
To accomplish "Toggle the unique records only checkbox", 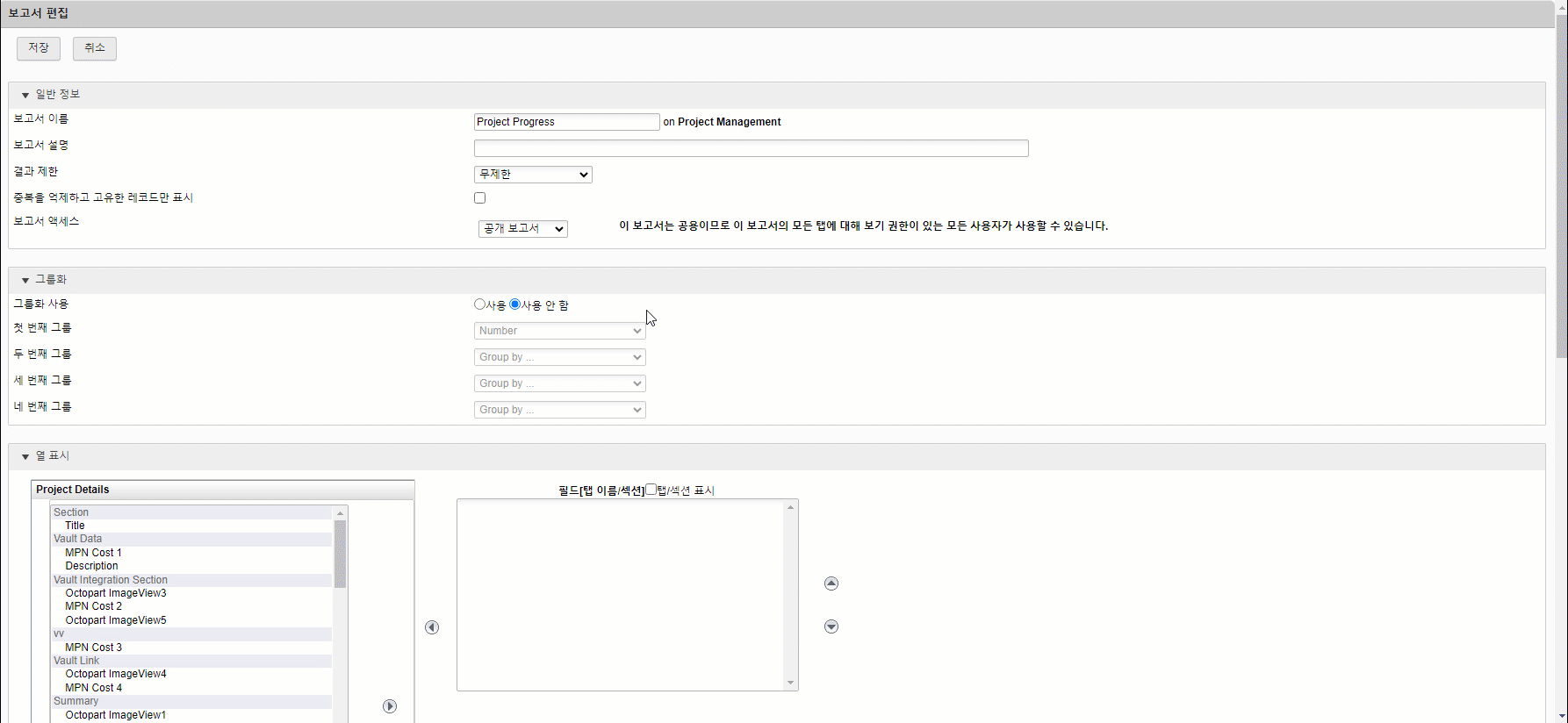I will [x=479, y=198].
